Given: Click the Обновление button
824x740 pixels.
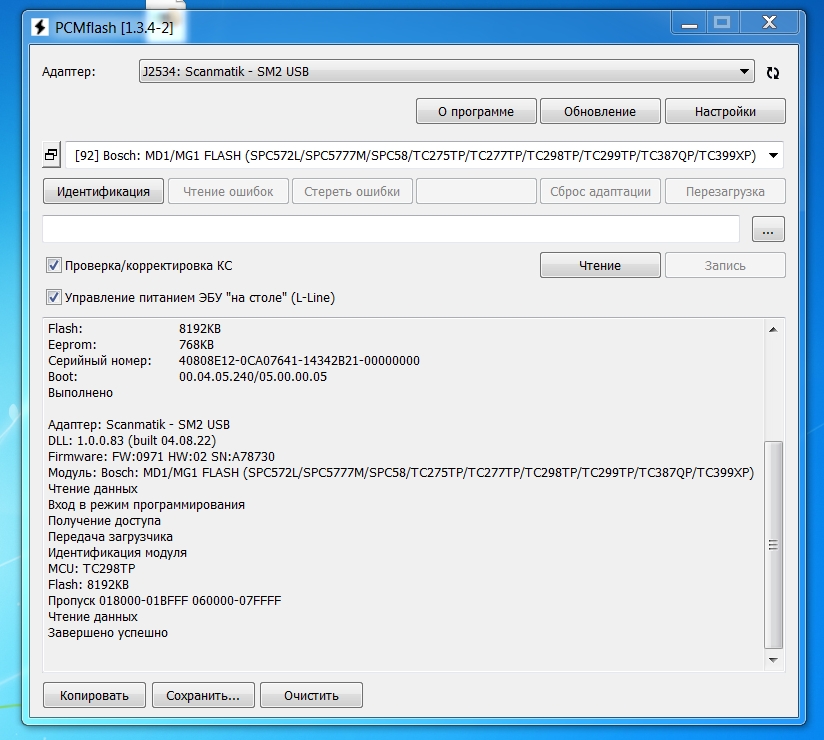Looking at the screenshot, I should click(600, 111).
